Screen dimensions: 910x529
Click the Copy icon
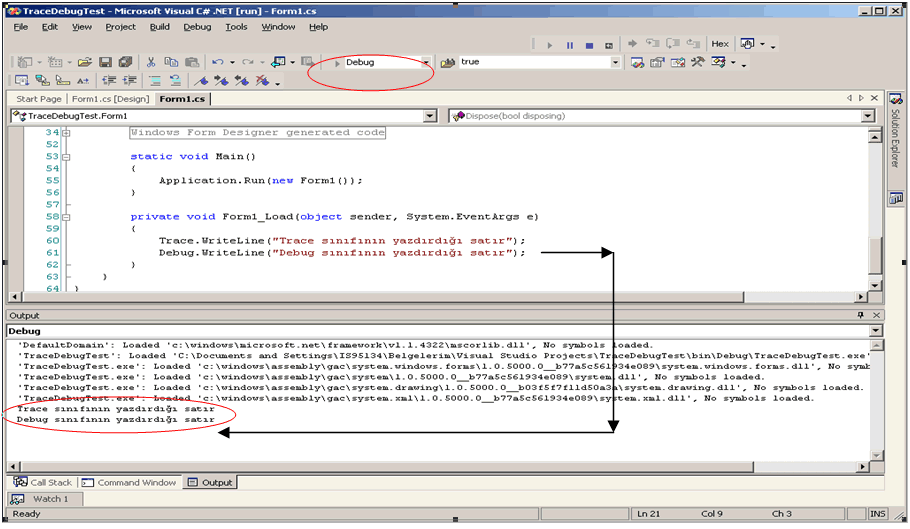pyautogui.click(x=171, y=62)
